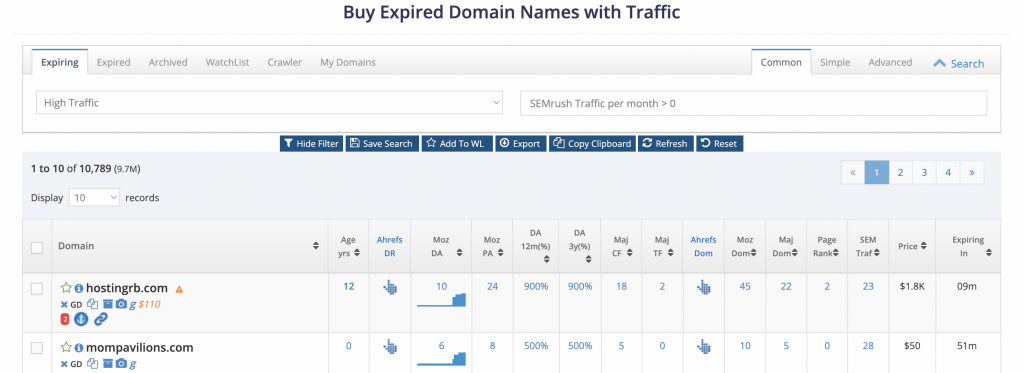
Task: Click red '2' badge under hostingrb.com
Action: 65,319
